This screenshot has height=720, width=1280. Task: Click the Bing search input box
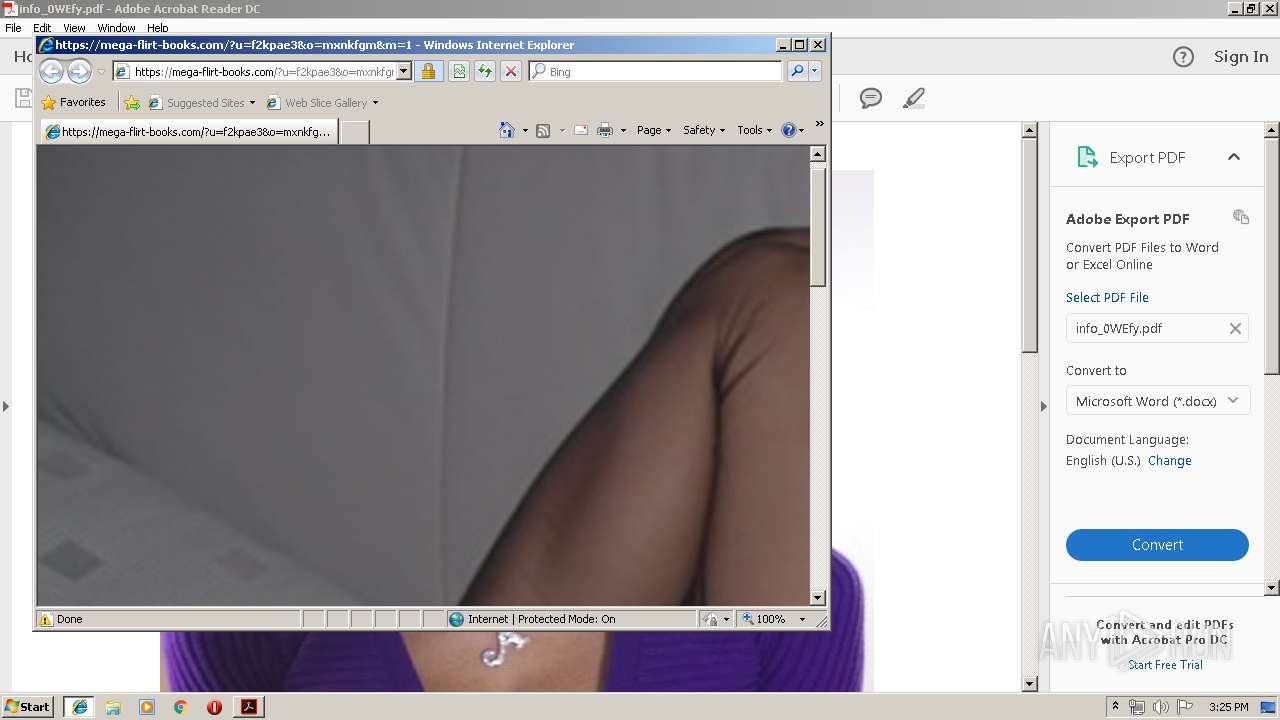pyautogui.click(x=655, y=71)
